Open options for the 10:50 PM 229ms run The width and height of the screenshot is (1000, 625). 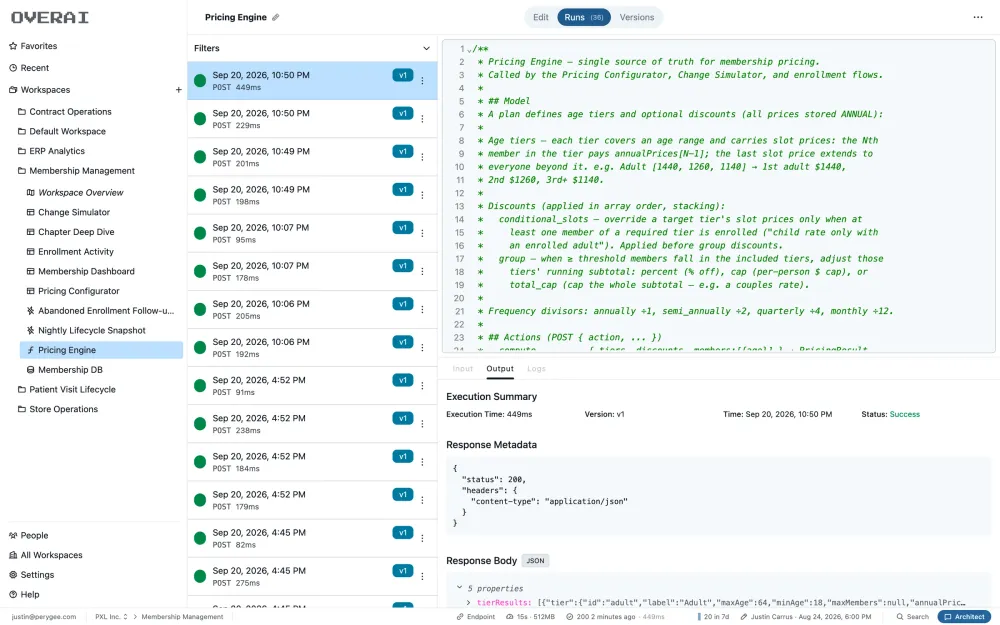coord(422,119)
